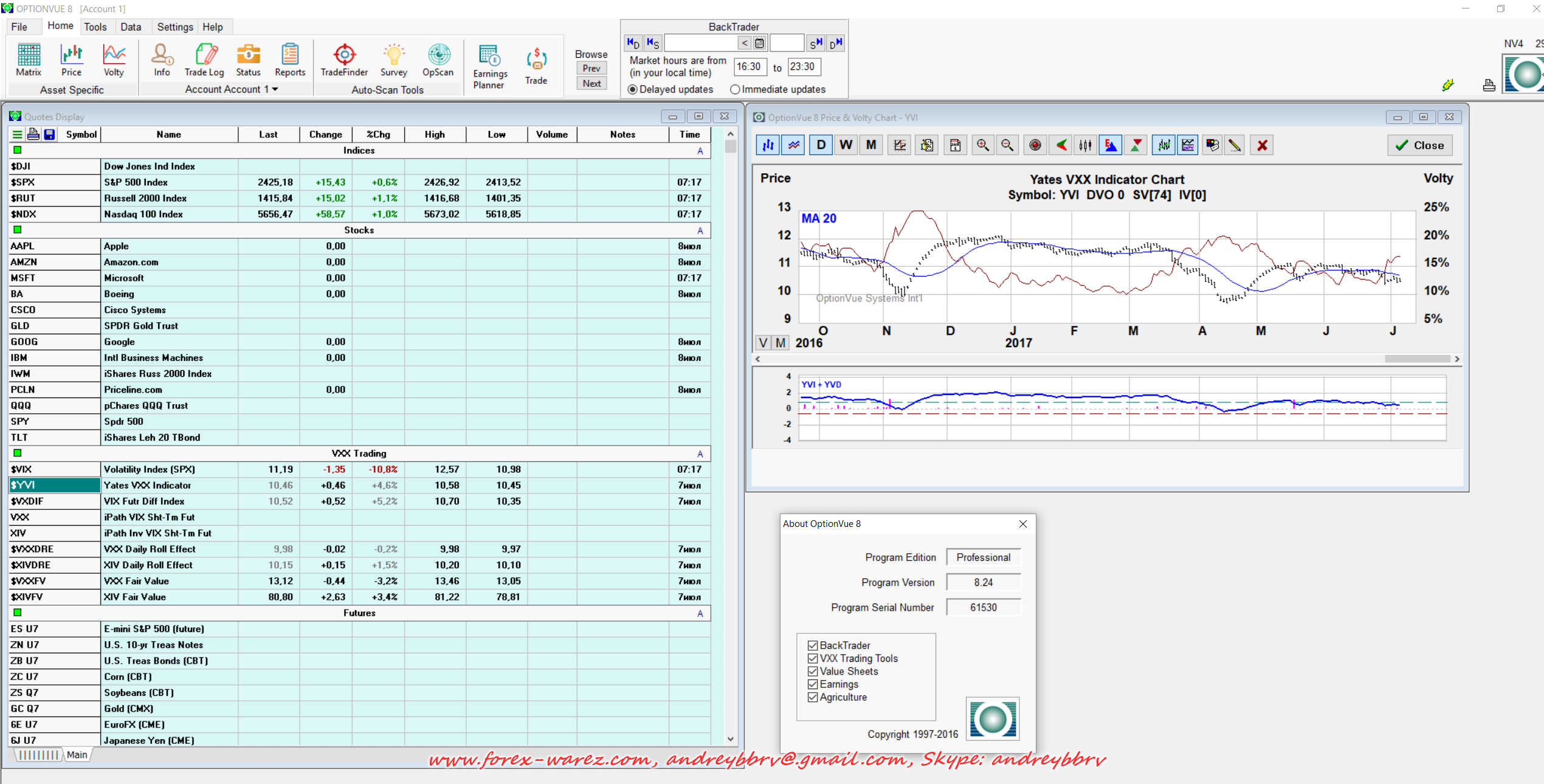1544x784 pixels.
Task: Collapse the Indices group with green square
Action: click(x=18, y=150)
